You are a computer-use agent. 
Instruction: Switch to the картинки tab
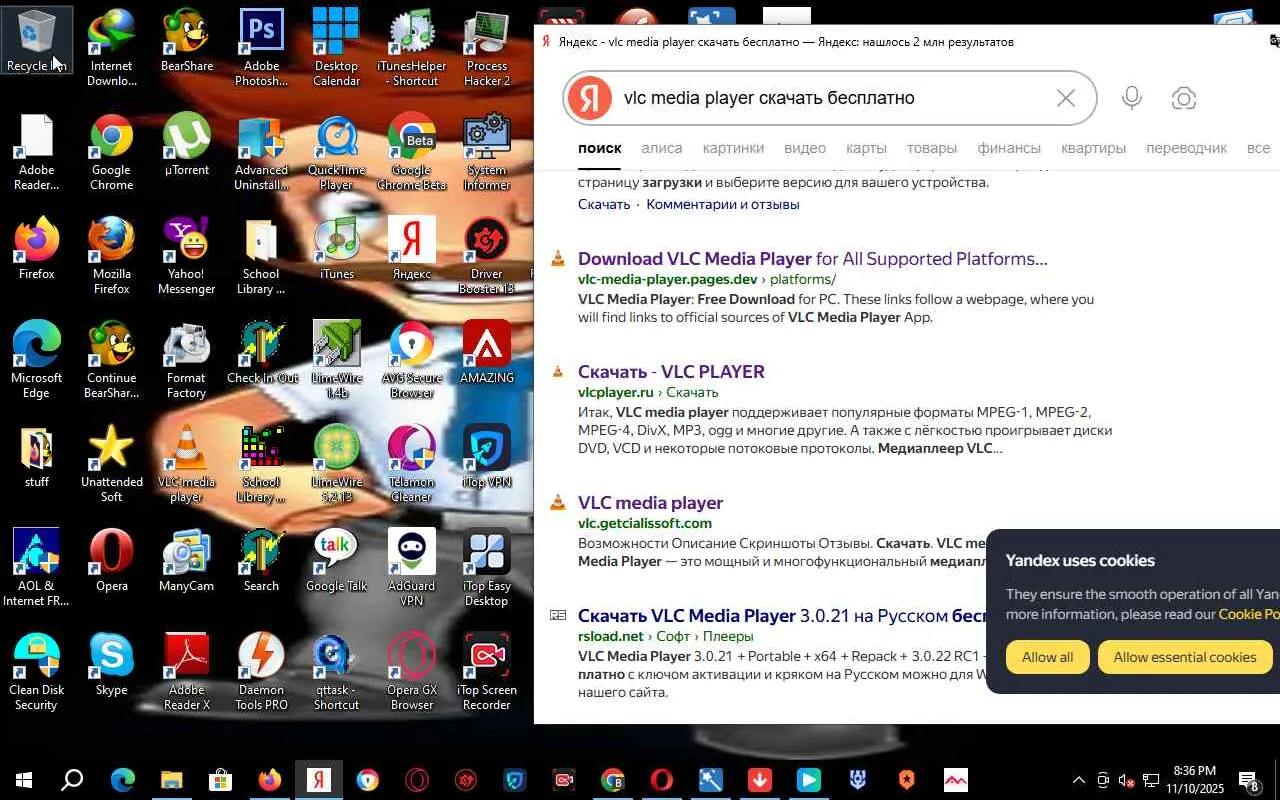click(x=733, y=148)
